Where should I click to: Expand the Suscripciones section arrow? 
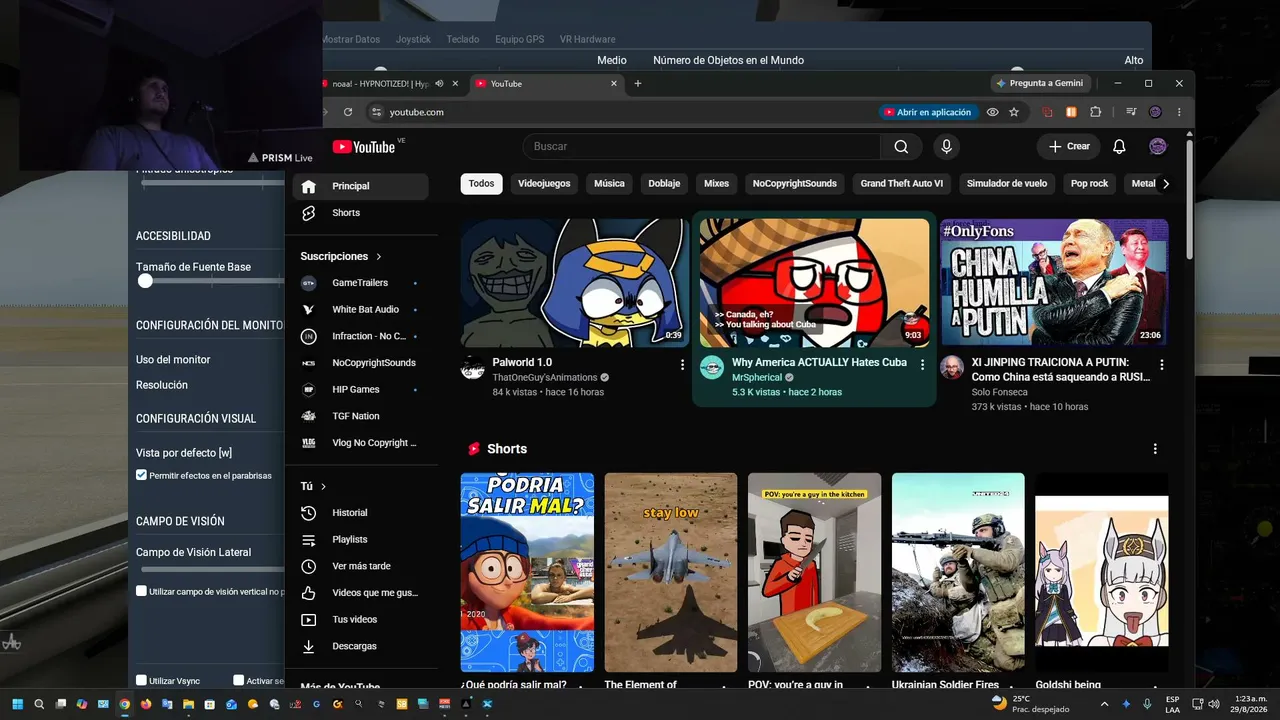point(378,257)
